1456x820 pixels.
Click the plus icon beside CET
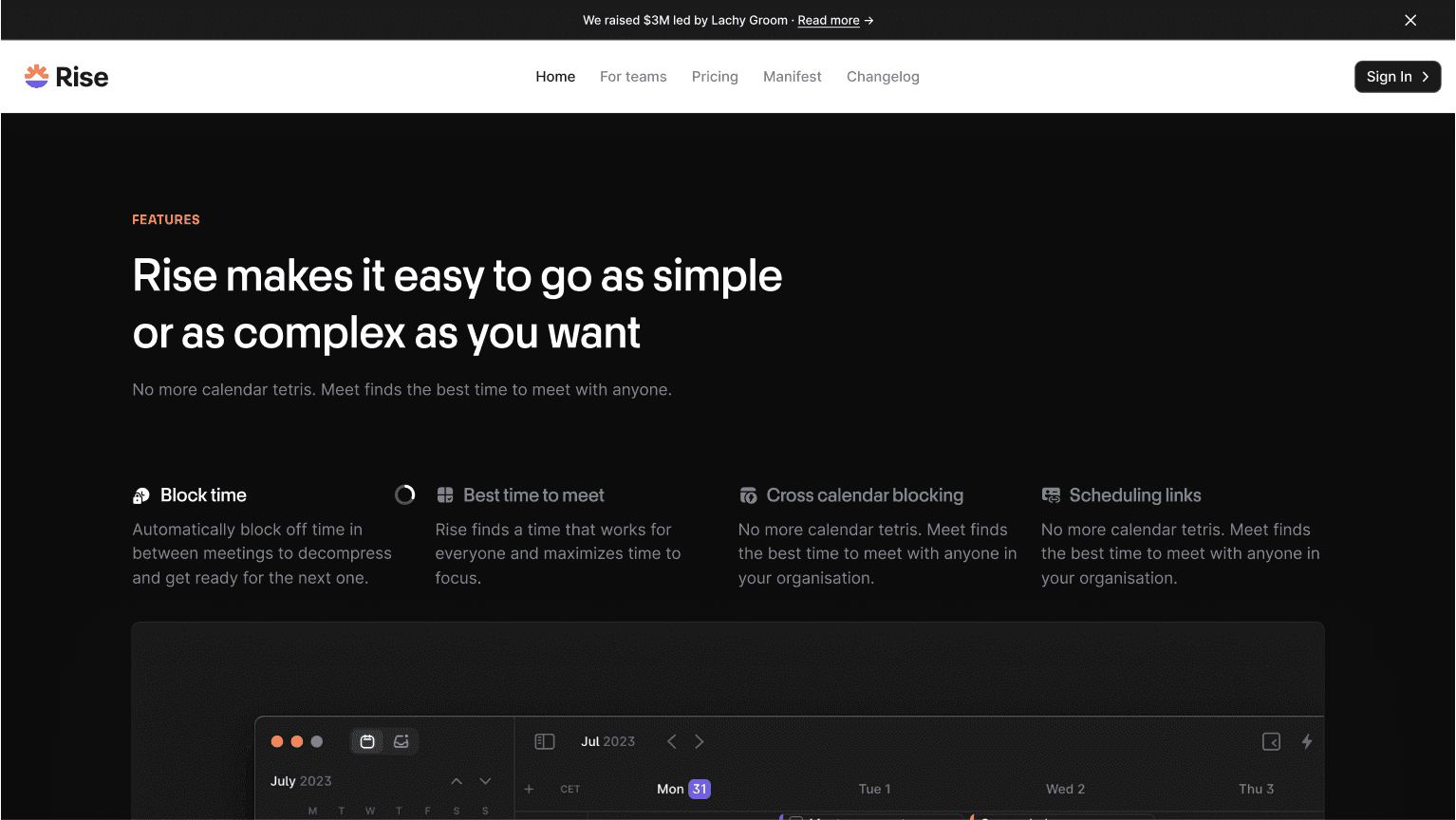tap(529, 789)
